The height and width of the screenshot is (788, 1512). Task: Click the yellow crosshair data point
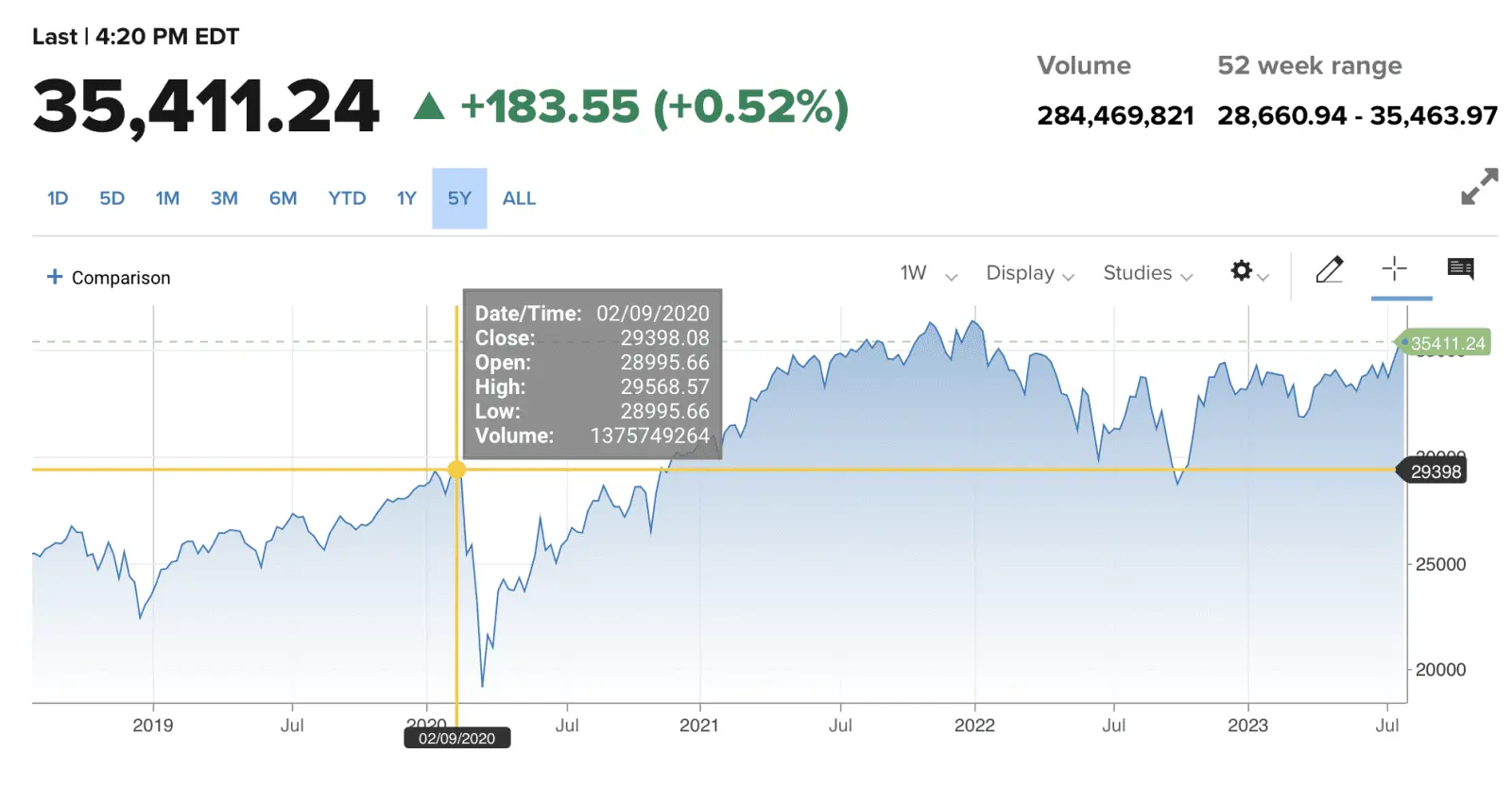click(456, 470)
